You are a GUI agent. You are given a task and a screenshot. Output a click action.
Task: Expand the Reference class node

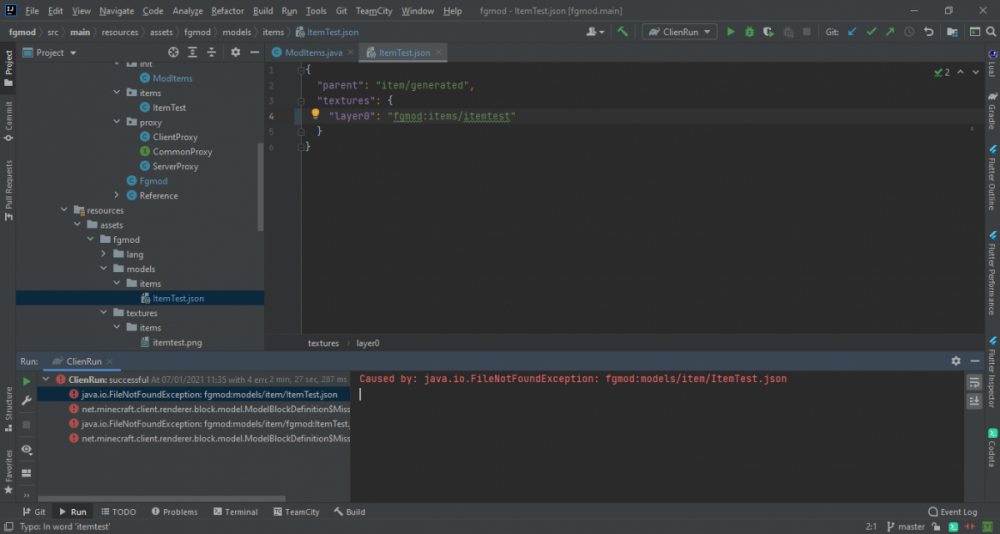116,195
